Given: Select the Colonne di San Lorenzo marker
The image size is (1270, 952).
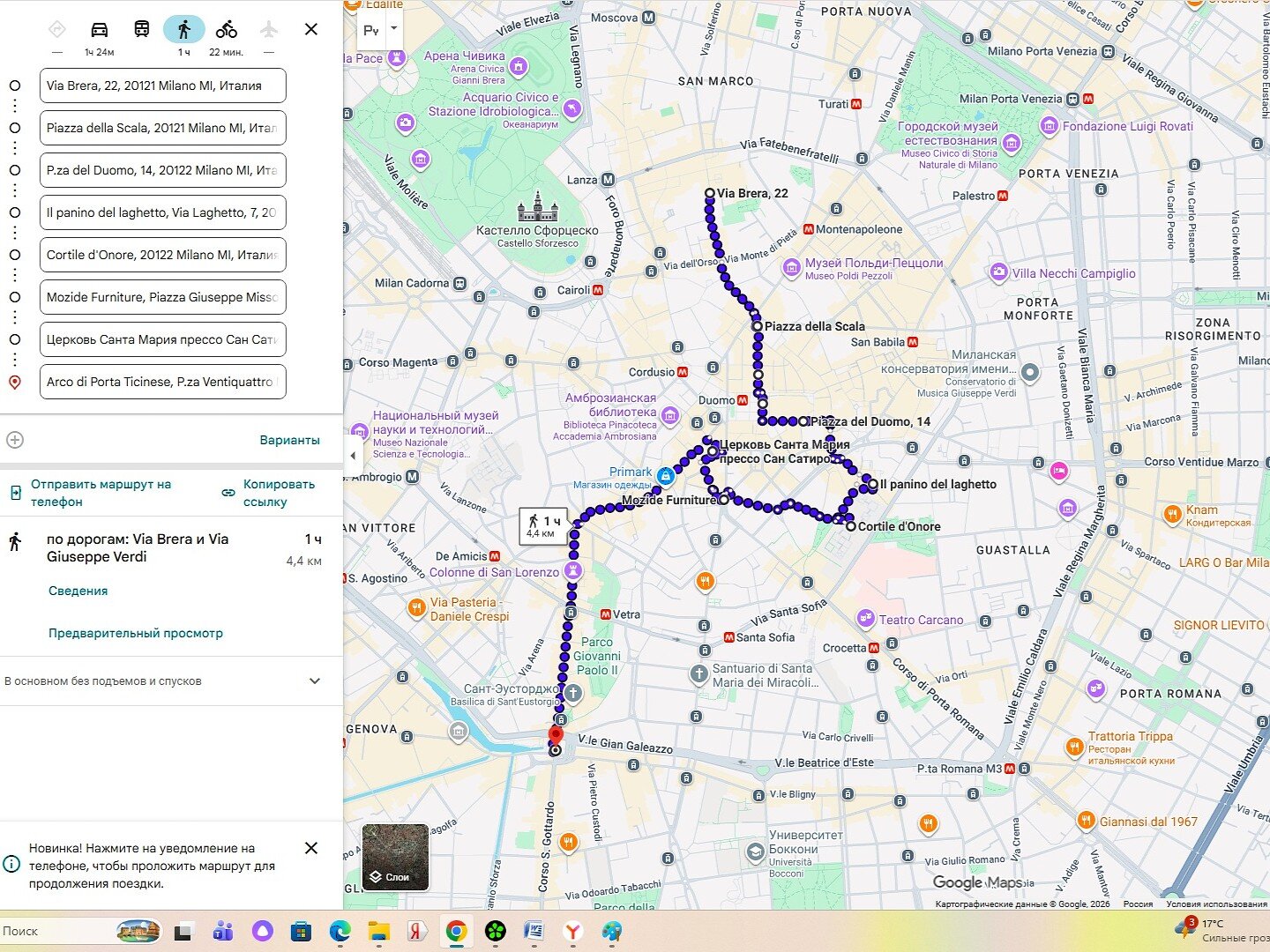Looking at the screenshot, I should (573, 570).
